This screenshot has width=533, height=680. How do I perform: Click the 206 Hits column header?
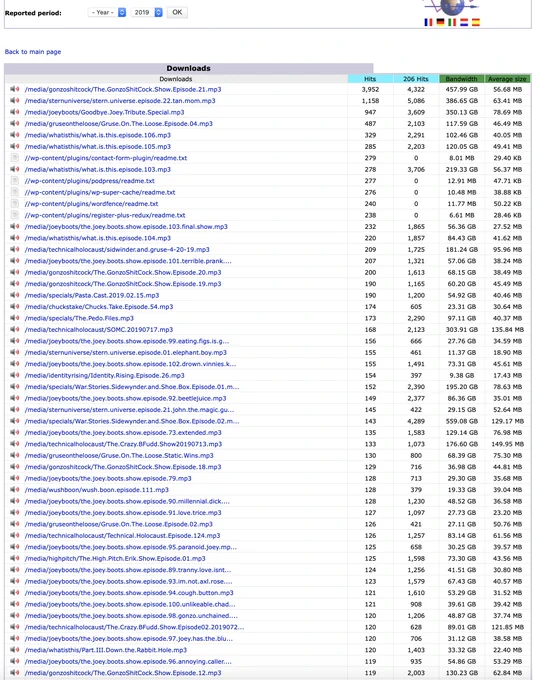pyautogui.click(x=416, y=79)
